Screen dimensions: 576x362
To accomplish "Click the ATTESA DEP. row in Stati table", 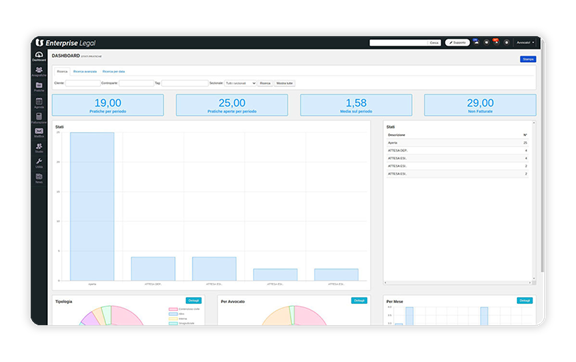I will click(457, 151).
